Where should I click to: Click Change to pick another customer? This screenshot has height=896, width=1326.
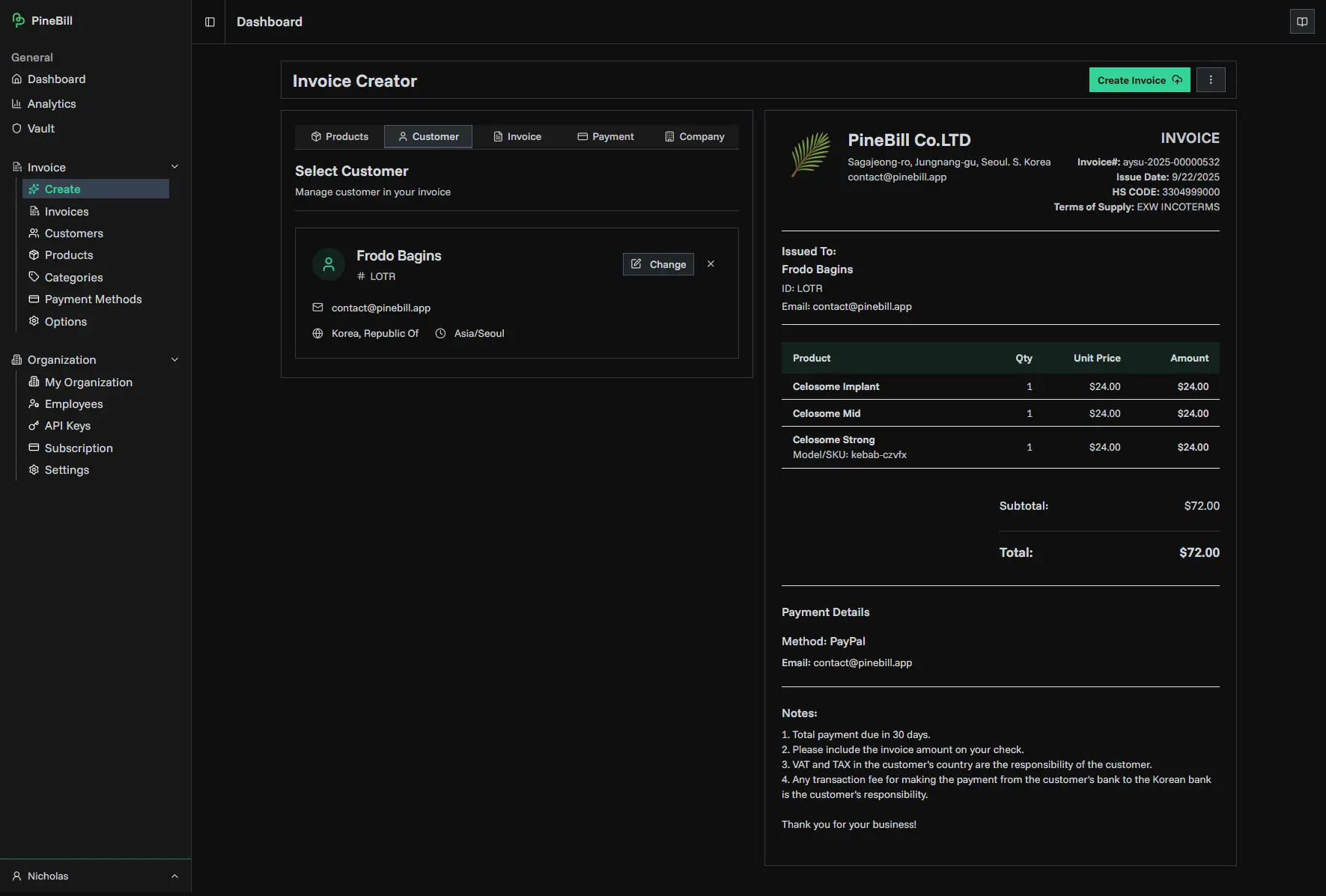coord(658,264)
